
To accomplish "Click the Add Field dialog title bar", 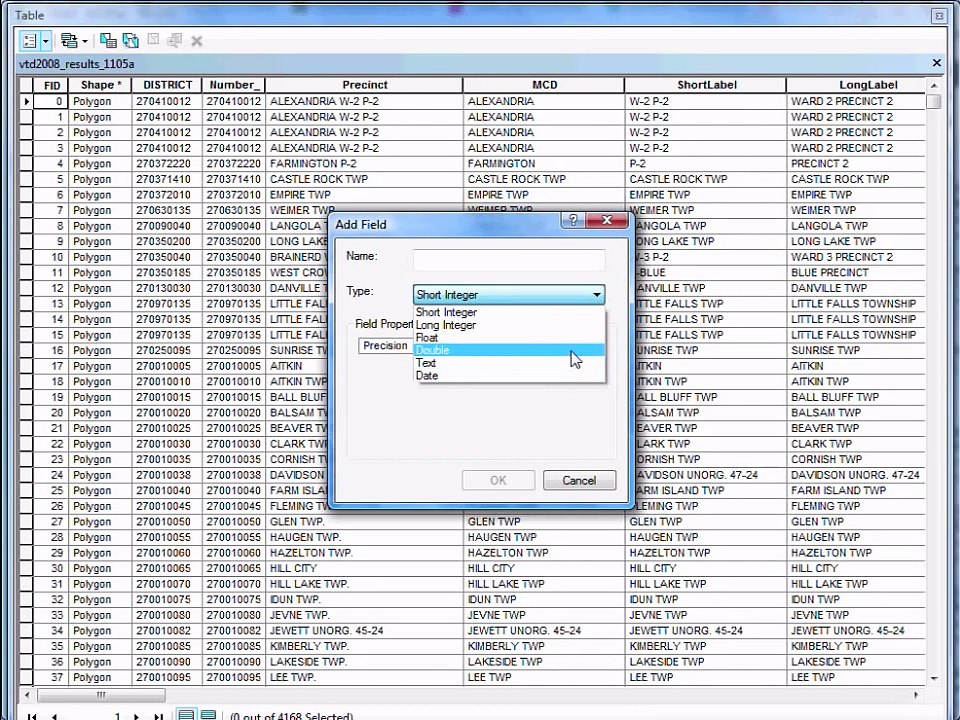I will click(446, 224).
